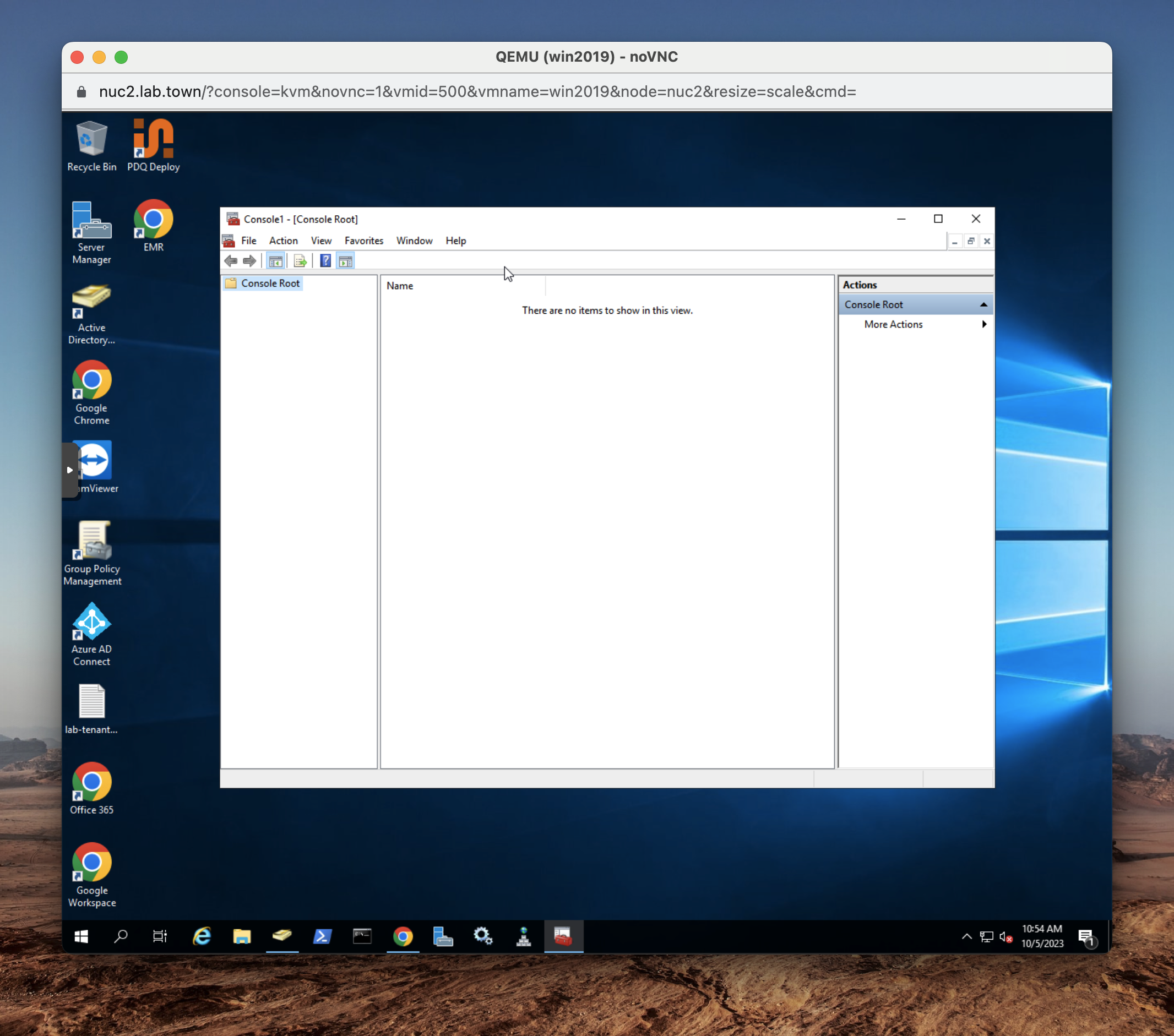Select the Google Chrome desktop shortcut

pos(92,394)
